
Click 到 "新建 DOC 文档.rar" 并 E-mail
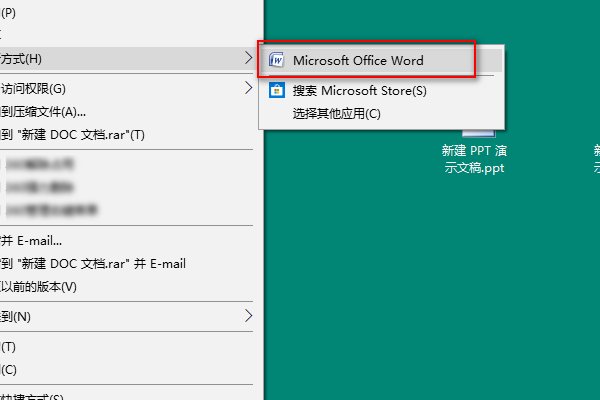pos(93,264)
